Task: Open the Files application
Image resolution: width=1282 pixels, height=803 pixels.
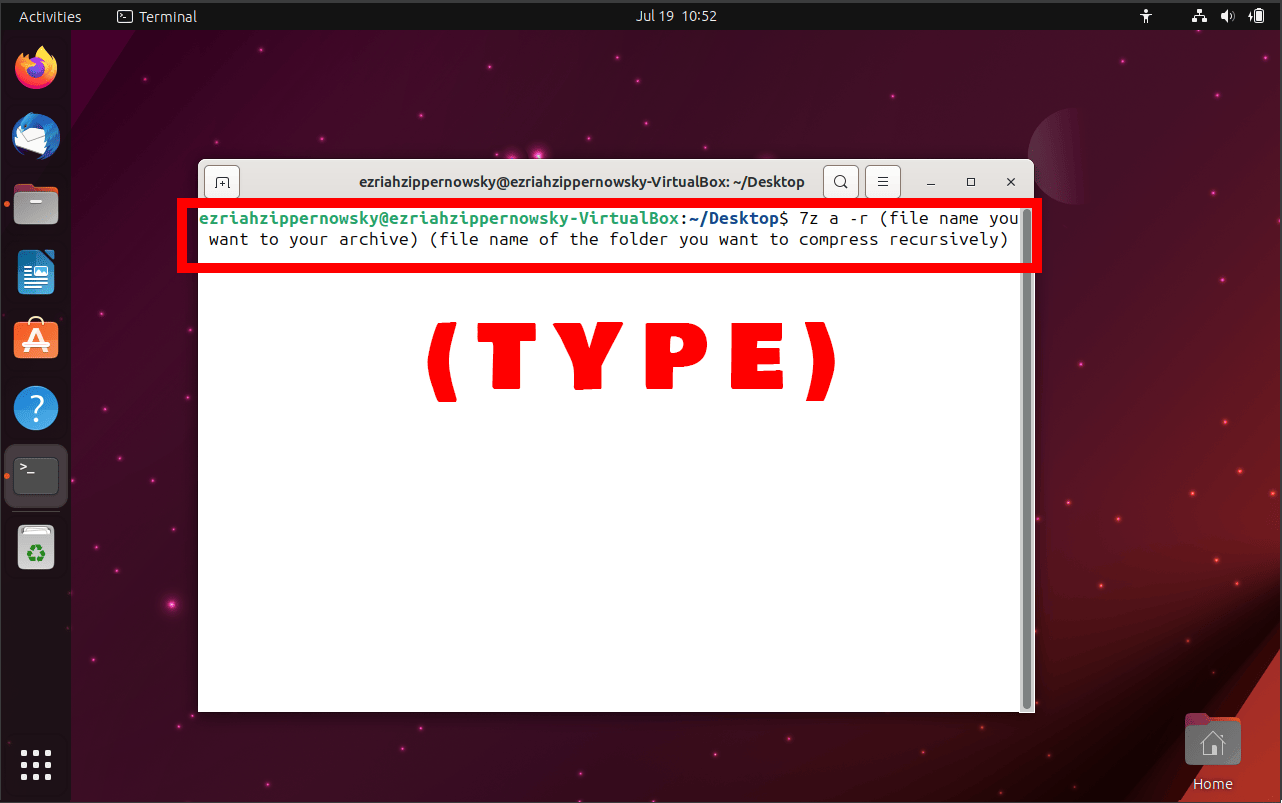Action: (x=36, y=204)
